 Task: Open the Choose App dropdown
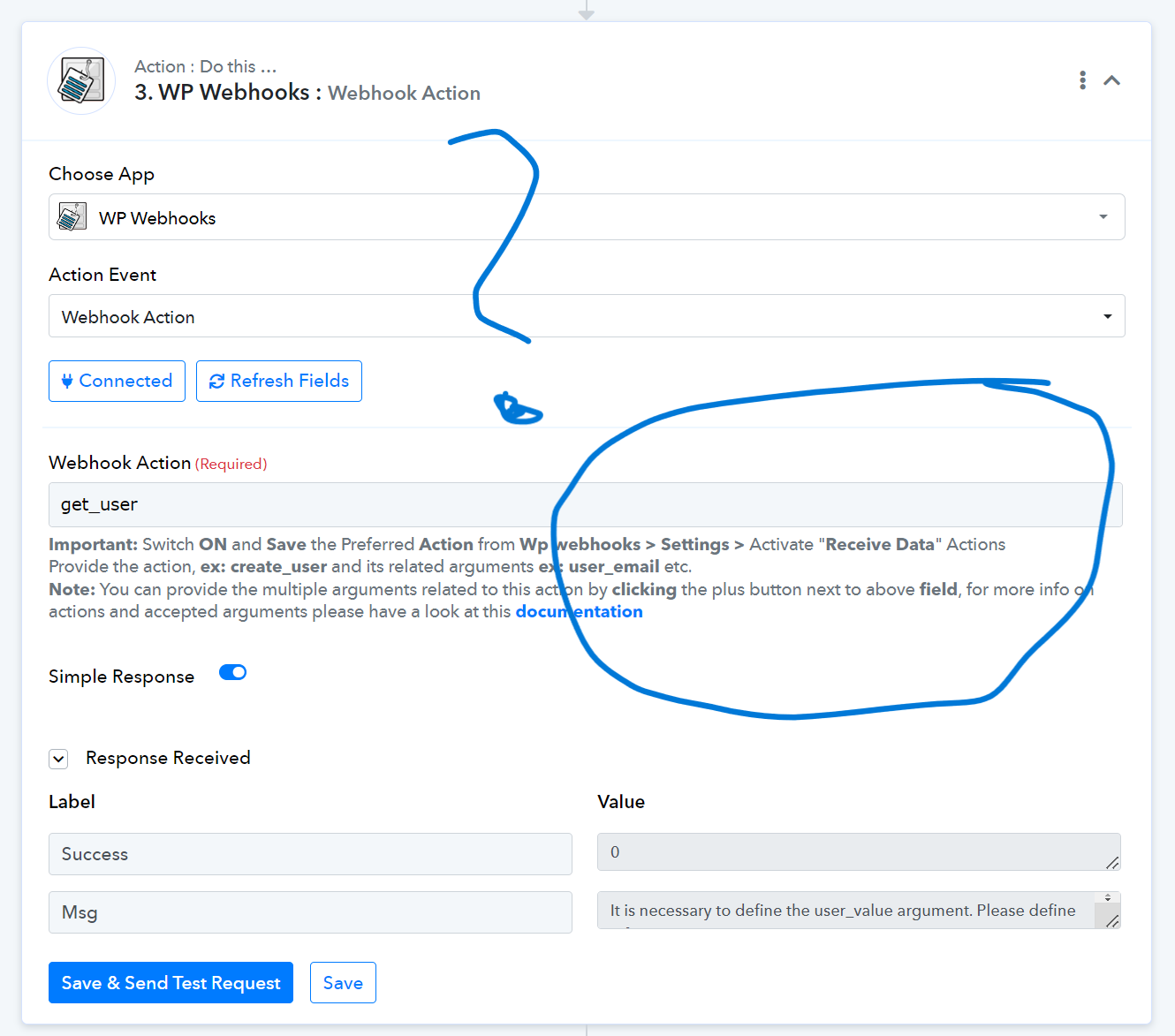587,217
